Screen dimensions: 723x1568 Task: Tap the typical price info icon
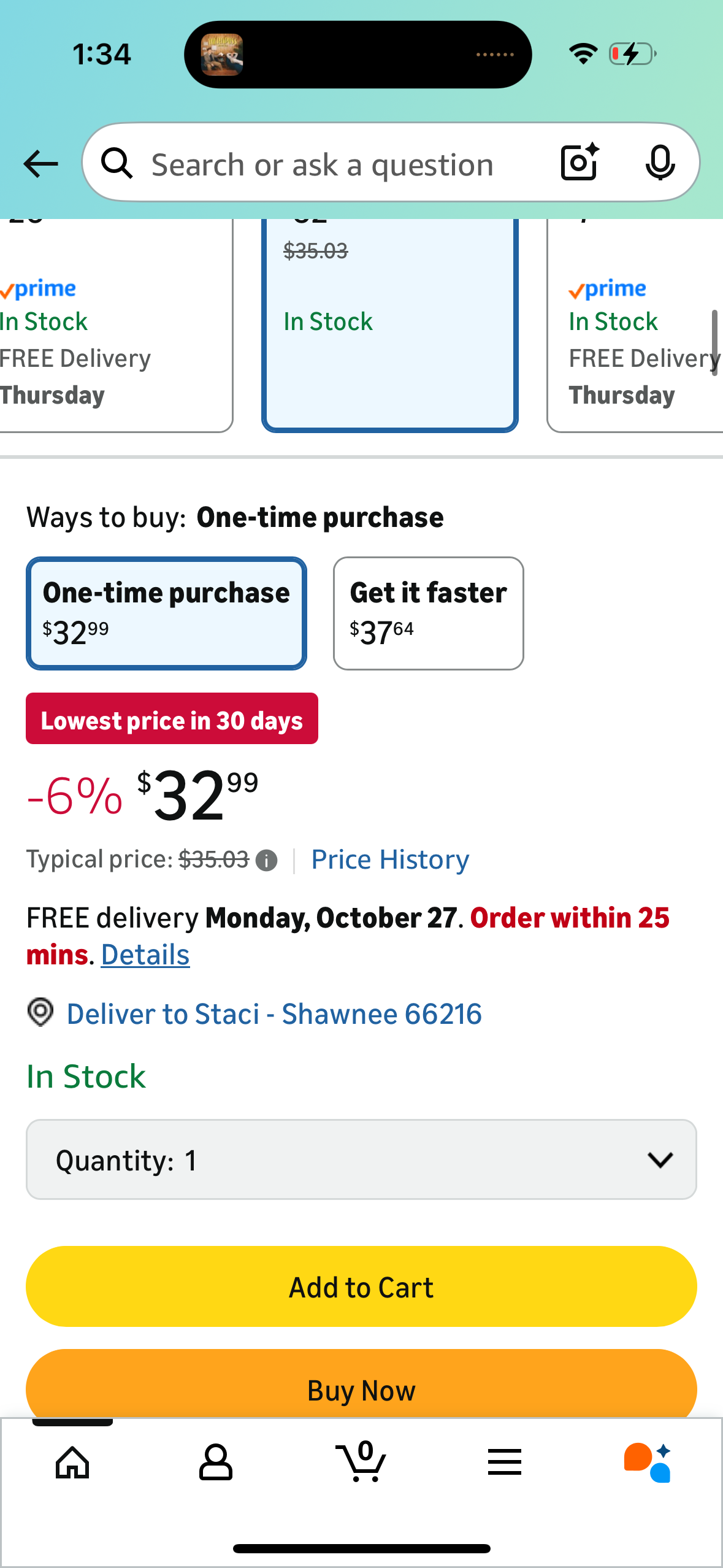(x=266, y=861)
